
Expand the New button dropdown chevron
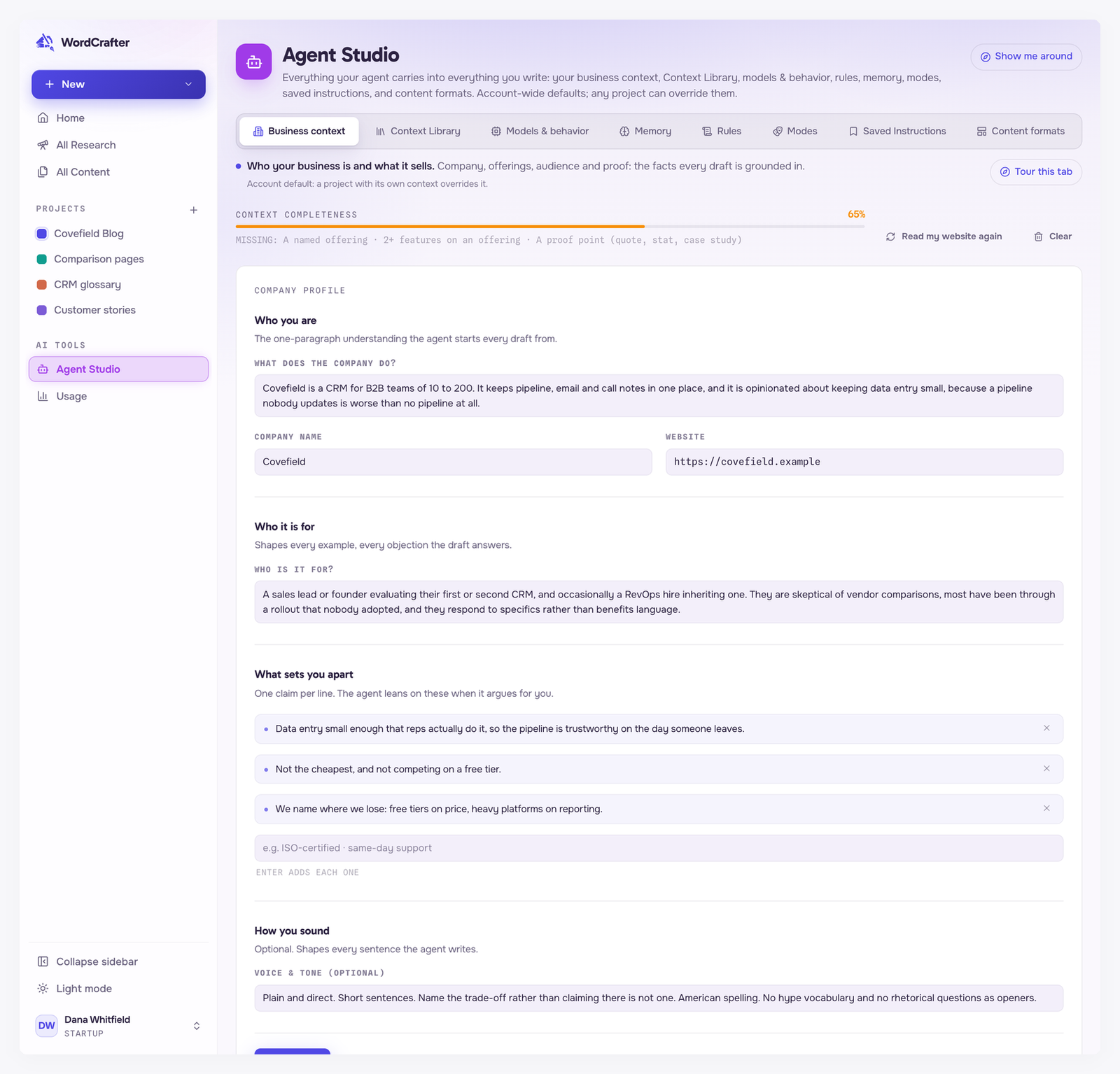click(x=188, y=84)
